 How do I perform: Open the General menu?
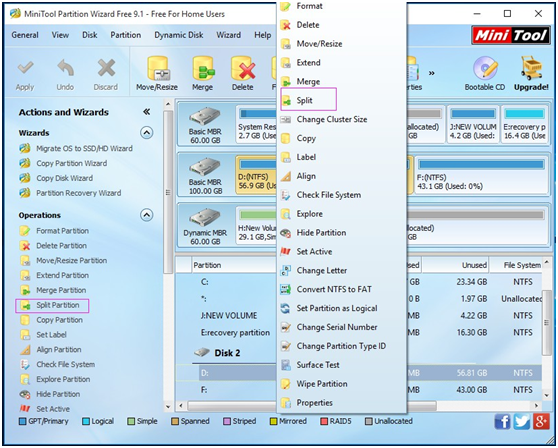[25, 35]
